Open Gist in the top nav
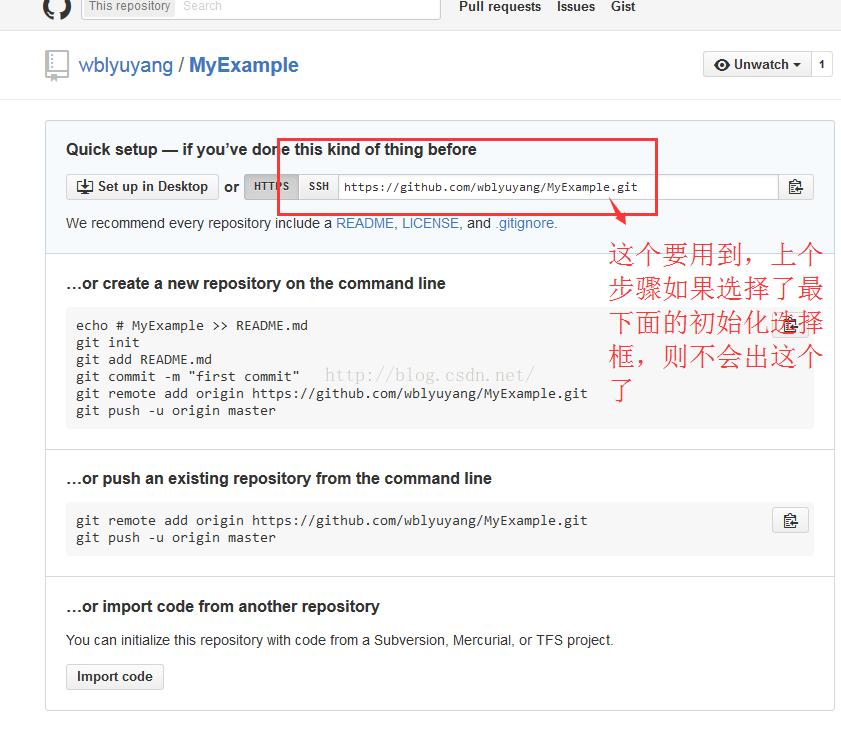 click(623, 6)
